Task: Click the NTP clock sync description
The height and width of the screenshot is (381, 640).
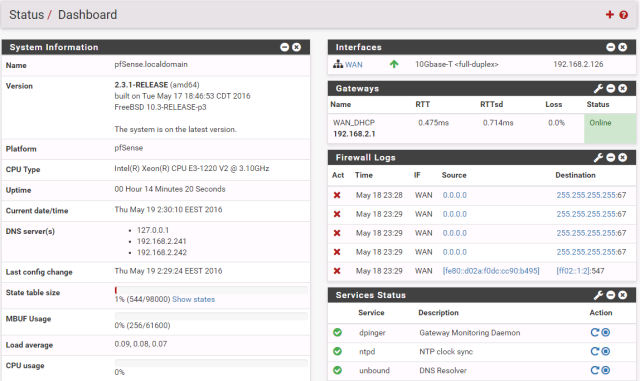Action: (x=446, y=352)
